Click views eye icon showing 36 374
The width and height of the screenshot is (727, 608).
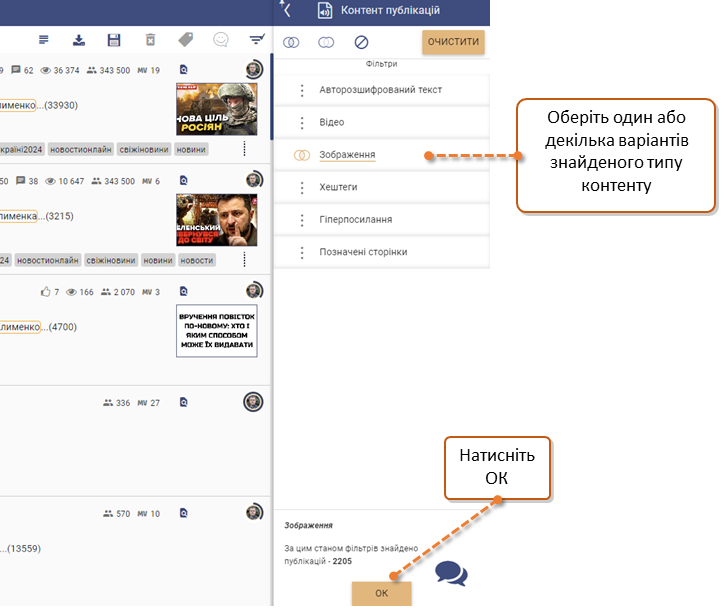45,70
